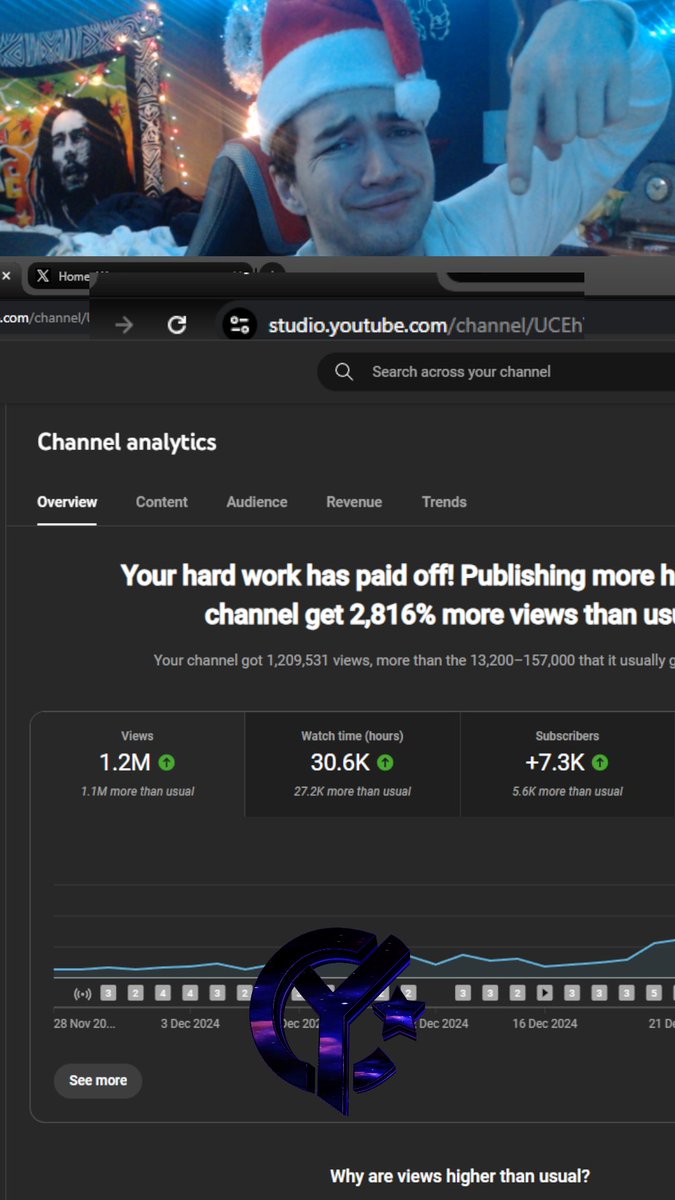This screenshot has height=1200, width=675.
Task: Open the site information icon beside studio.youtube.com
Action: [239, 325]
